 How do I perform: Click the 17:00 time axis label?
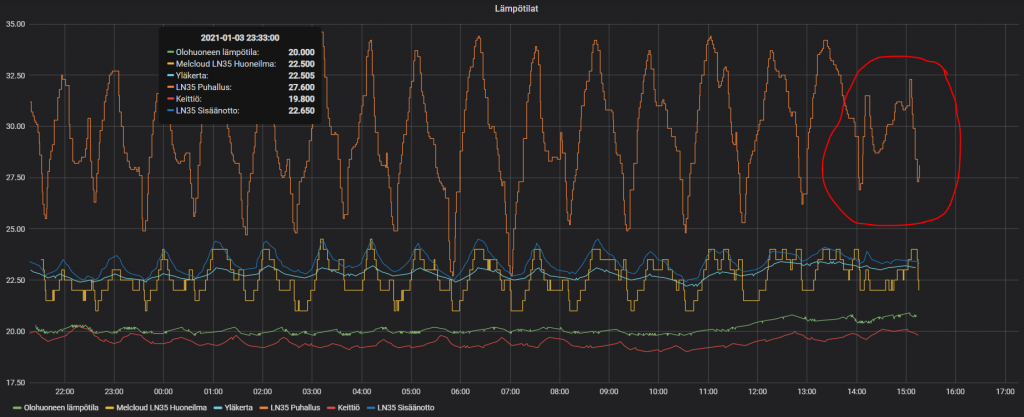[x=1005, y=392]
